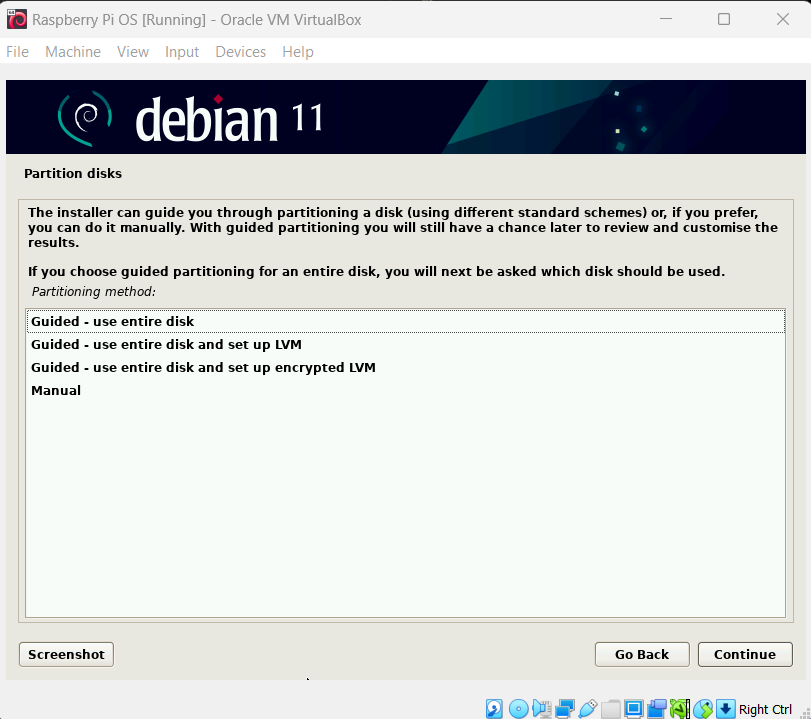Click the VirtualBox app icon in title bar

[17, 19]
